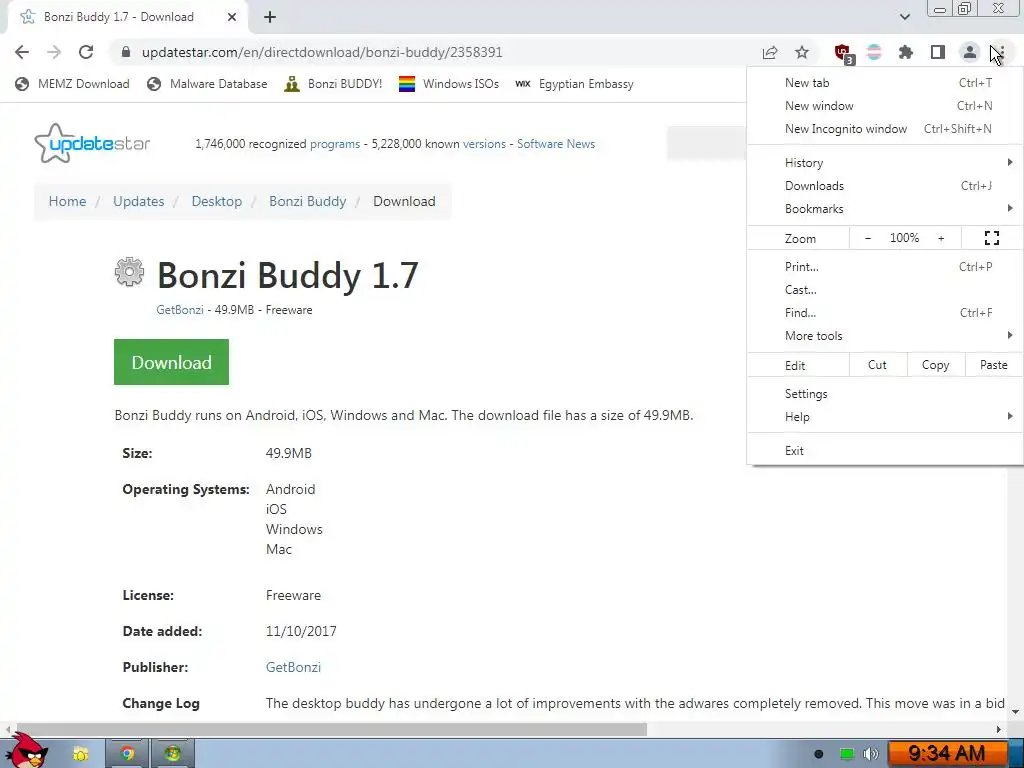1024x768 pixels.
Task: Choose Find... from the menu
Action: click(885, 312)
